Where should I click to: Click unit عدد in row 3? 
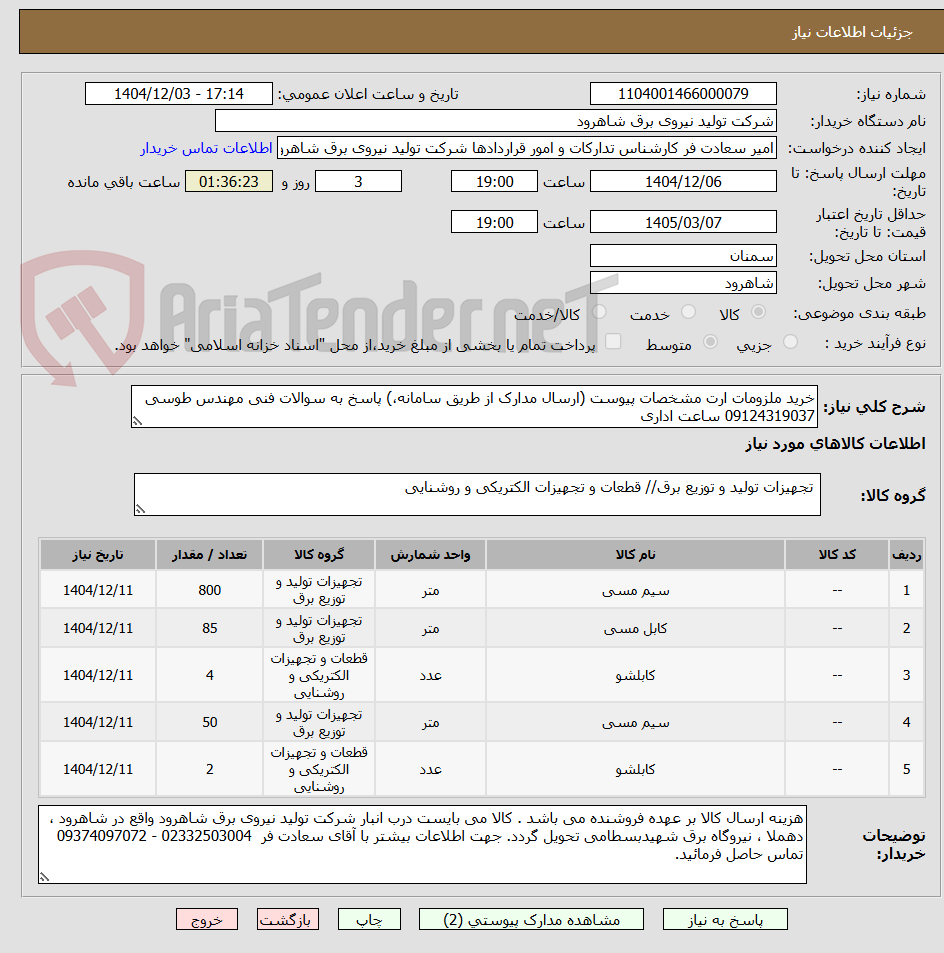pyautogui.click(x=430, y=675)
